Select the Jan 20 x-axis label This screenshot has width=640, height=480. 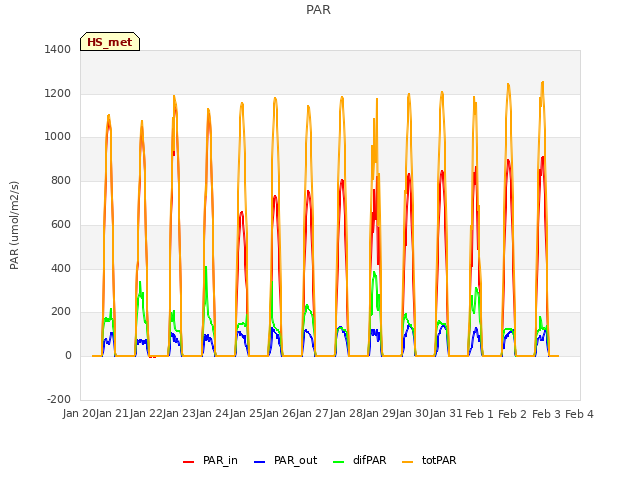(79, 414)
